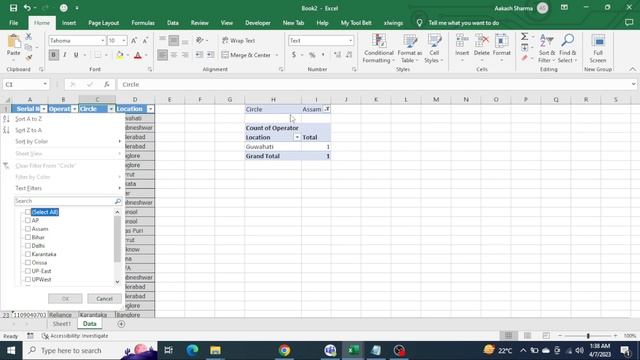This screenshot has height=360, width=640.
Task: Click Tell me what you want to do
Action: pyautogui.click(x=464, y=23)
